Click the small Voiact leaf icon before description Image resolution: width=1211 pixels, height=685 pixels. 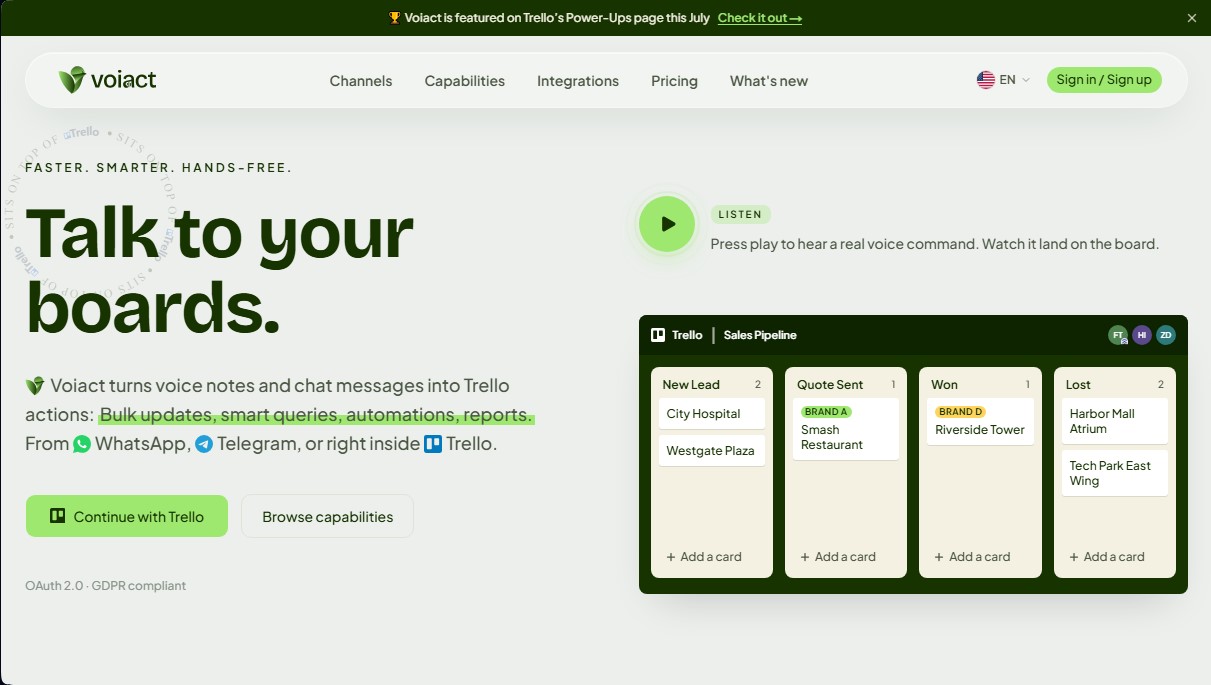point(35,386)
